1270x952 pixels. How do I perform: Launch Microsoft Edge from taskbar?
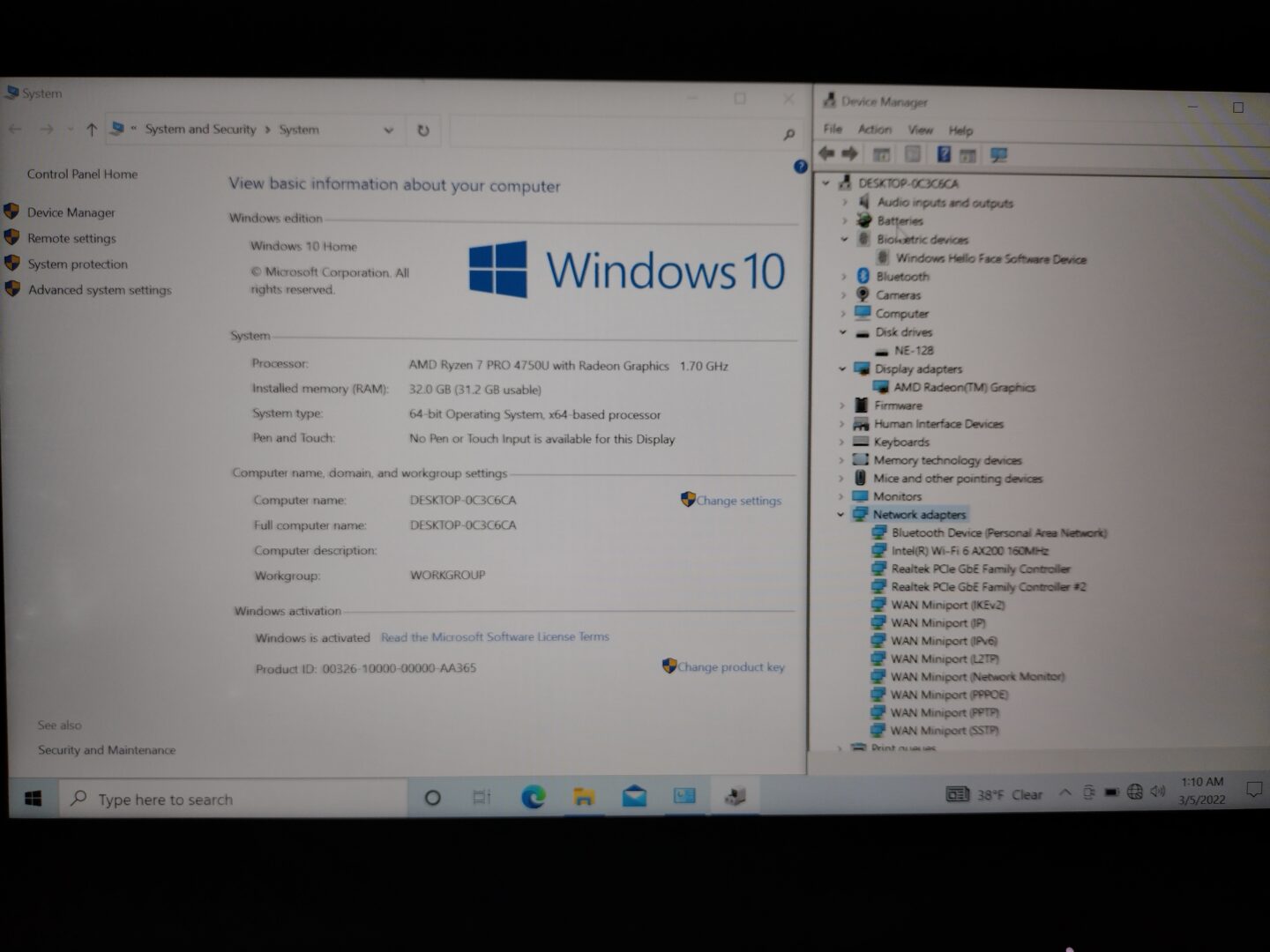533,798
